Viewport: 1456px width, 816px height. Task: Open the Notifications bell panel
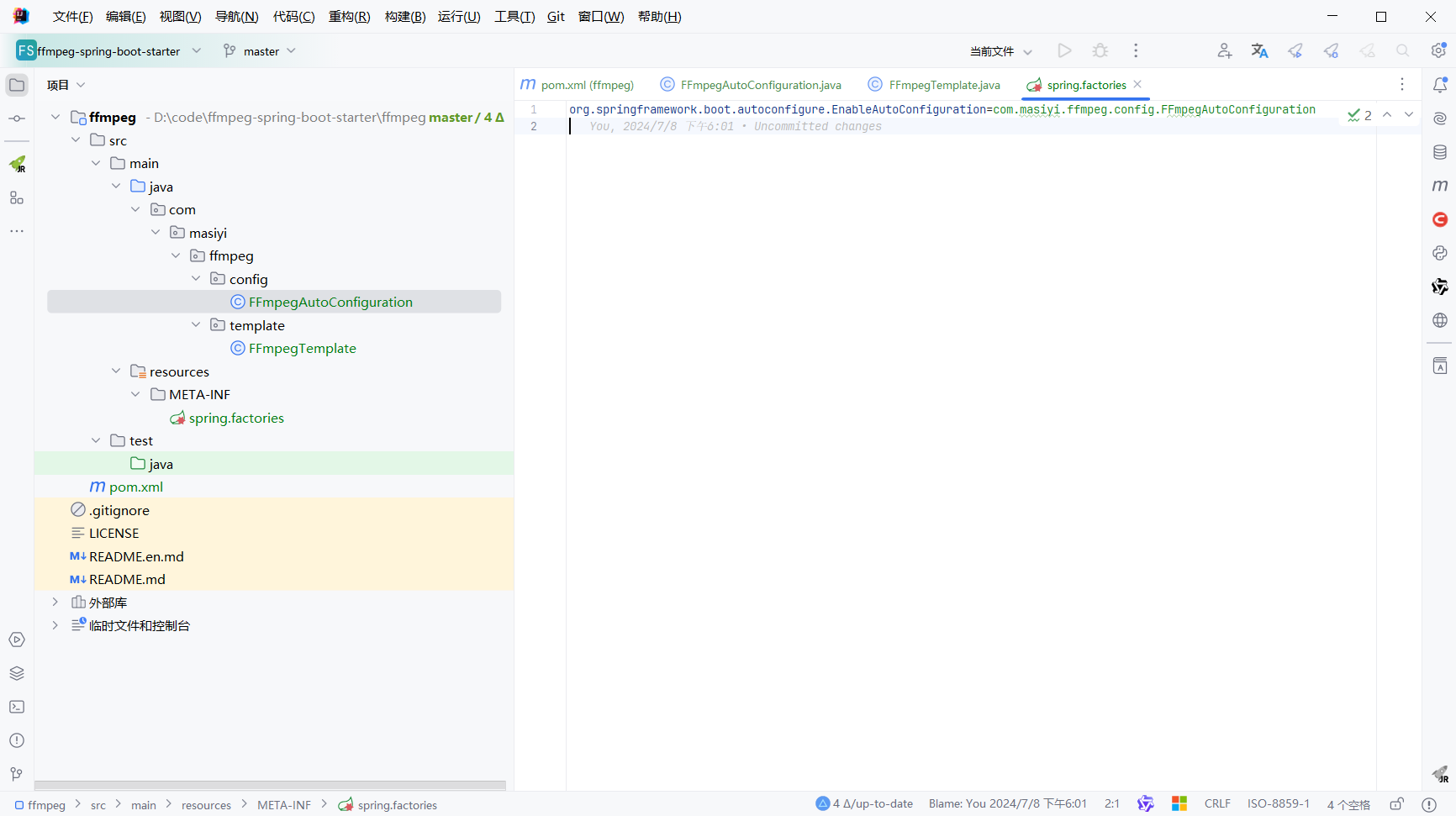click(x=1440, y=85)
